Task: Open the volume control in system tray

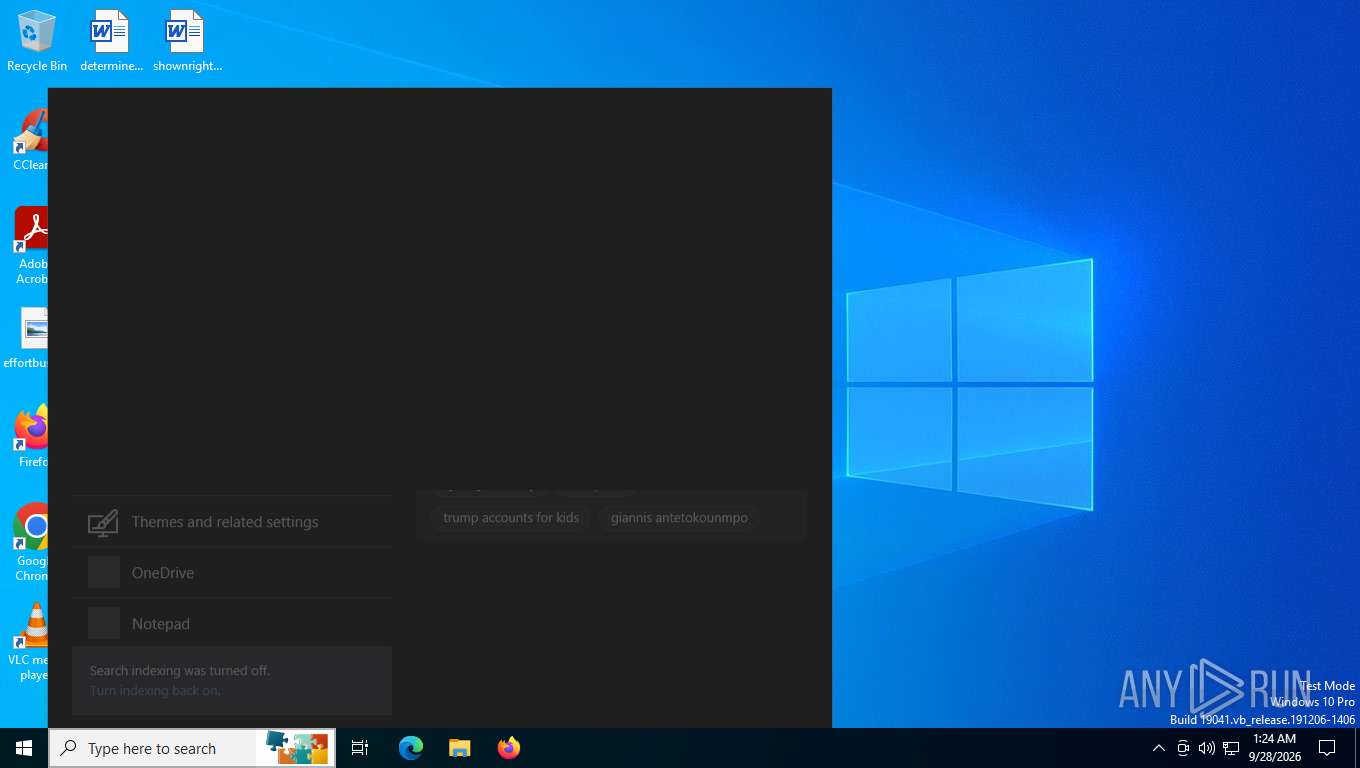Action: pos(1207,748)
